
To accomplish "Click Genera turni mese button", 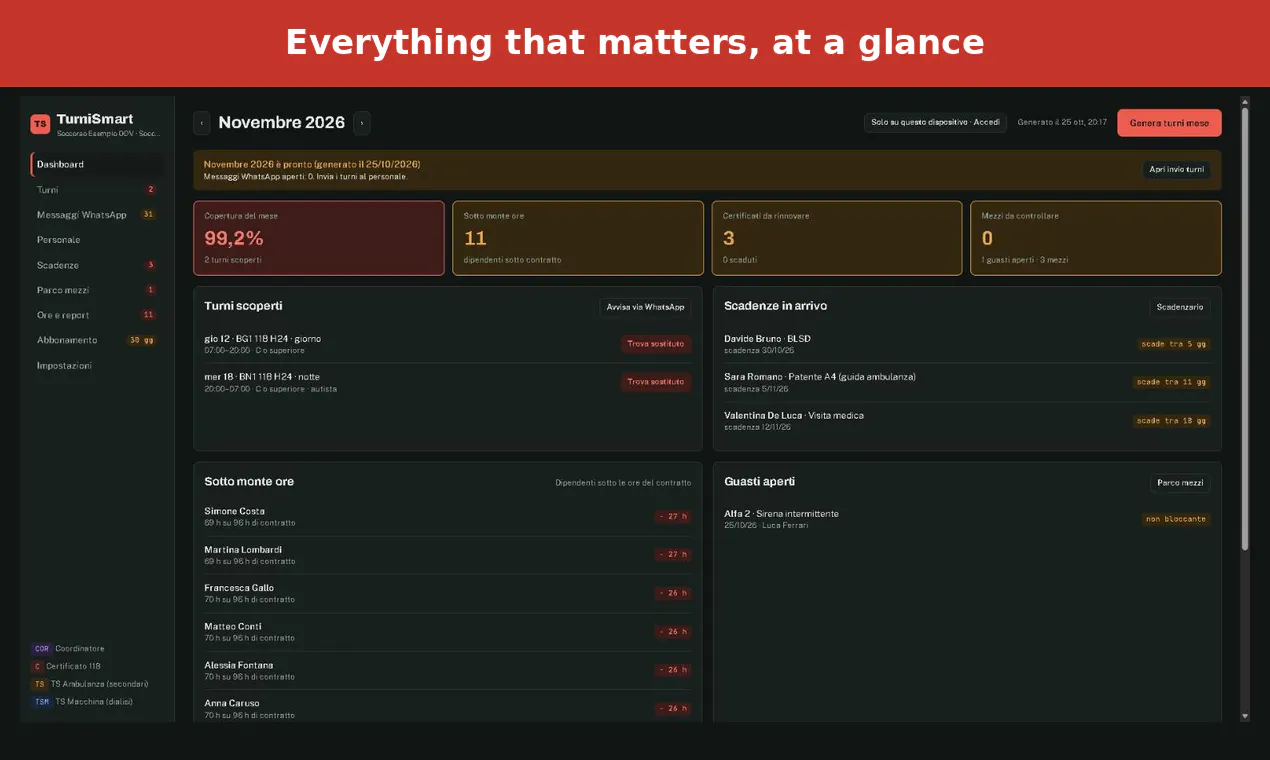I will point(1169,123).
